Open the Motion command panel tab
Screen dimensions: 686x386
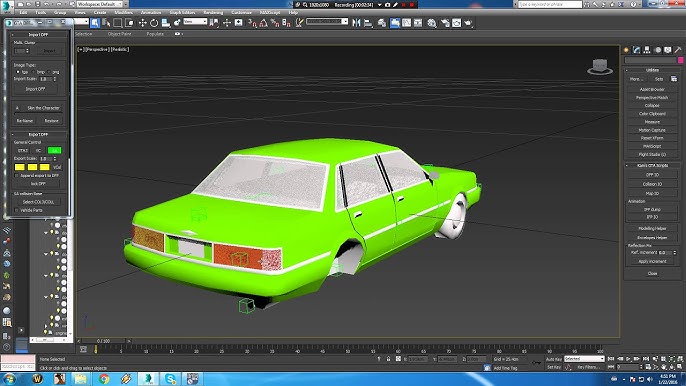click(658, 50)
